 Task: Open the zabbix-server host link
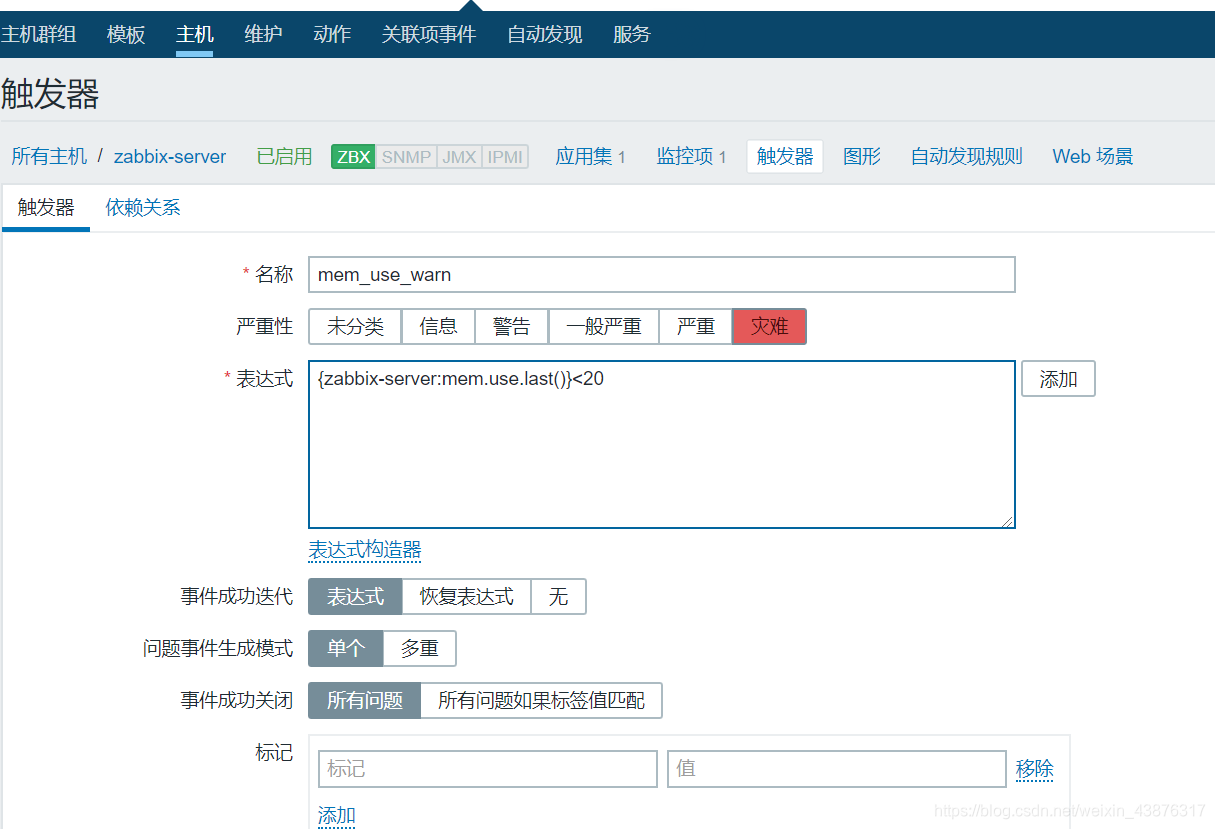click(170, 156)
